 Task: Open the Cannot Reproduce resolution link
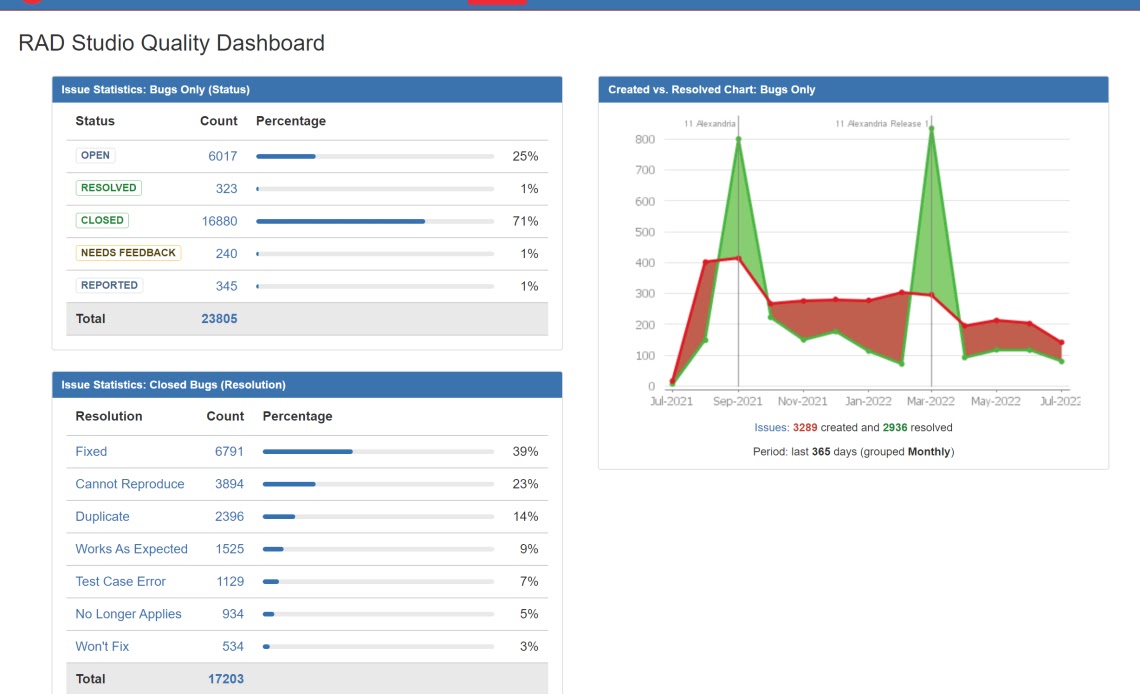coord(129,484)
